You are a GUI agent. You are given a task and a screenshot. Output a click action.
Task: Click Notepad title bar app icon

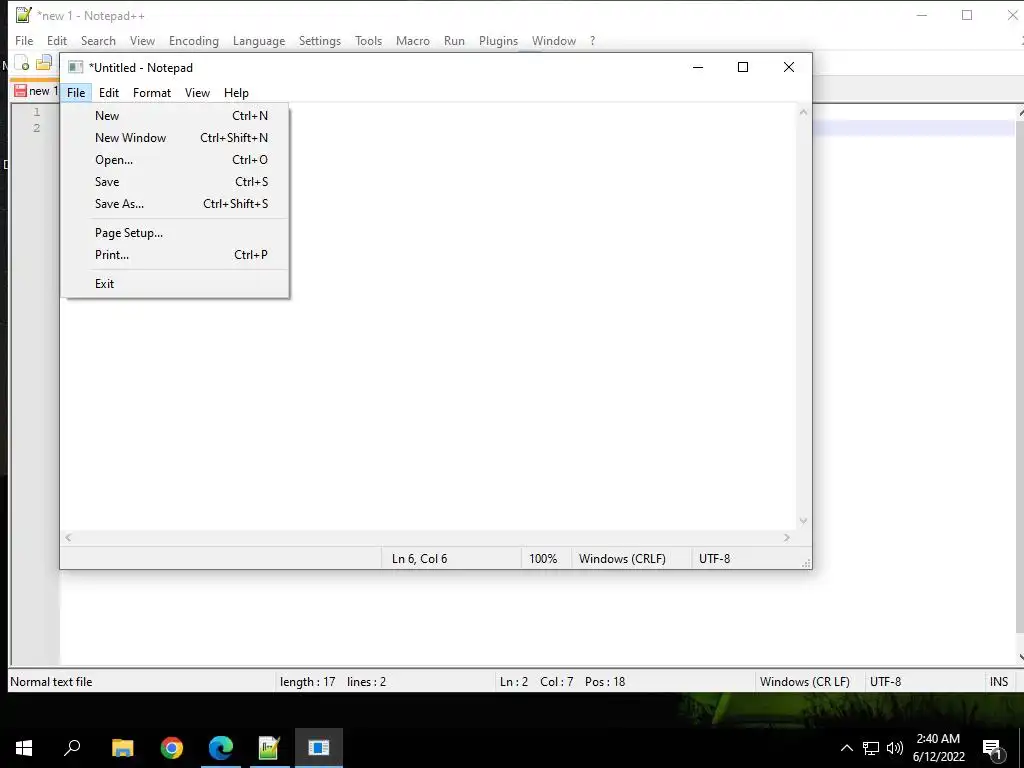76,67
